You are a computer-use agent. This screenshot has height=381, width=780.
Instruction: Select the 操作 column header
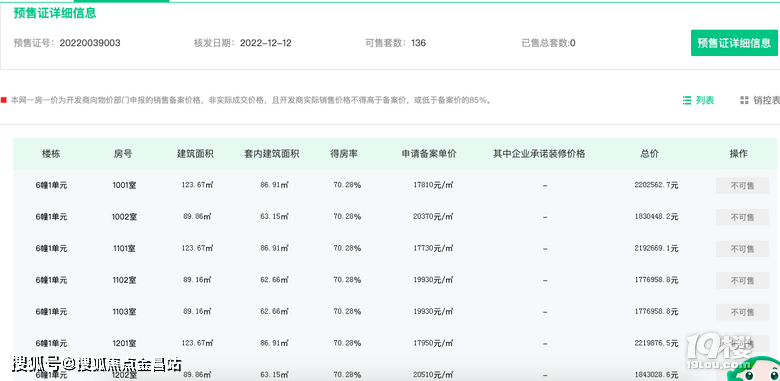pyautogui.click(x=738, y=154)
